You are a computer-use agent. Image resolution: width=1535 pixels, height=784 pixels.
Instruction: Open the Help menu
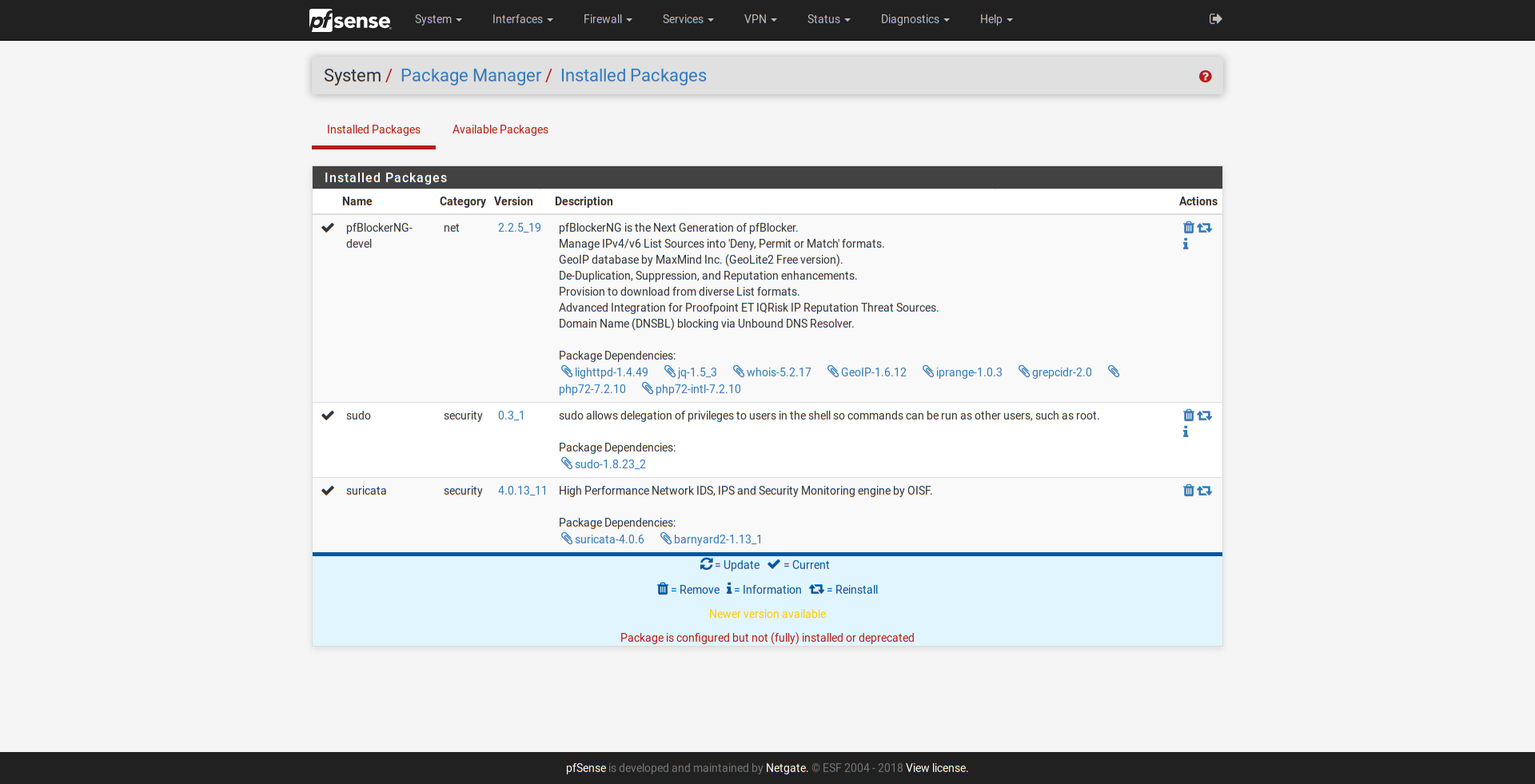click(x=996, y=19)
